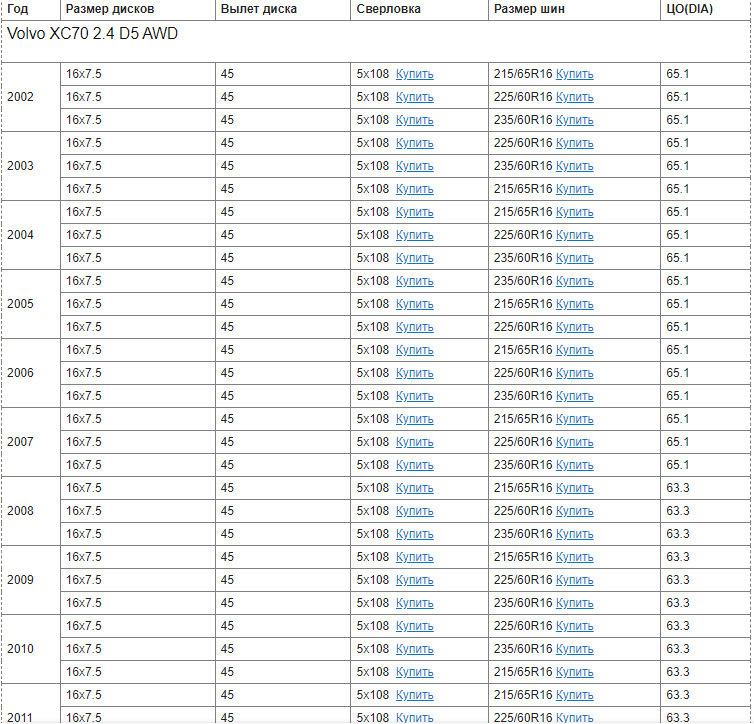
Task: Click Купить next to 235/60R16 in 2006
Action: pos(575,396)
